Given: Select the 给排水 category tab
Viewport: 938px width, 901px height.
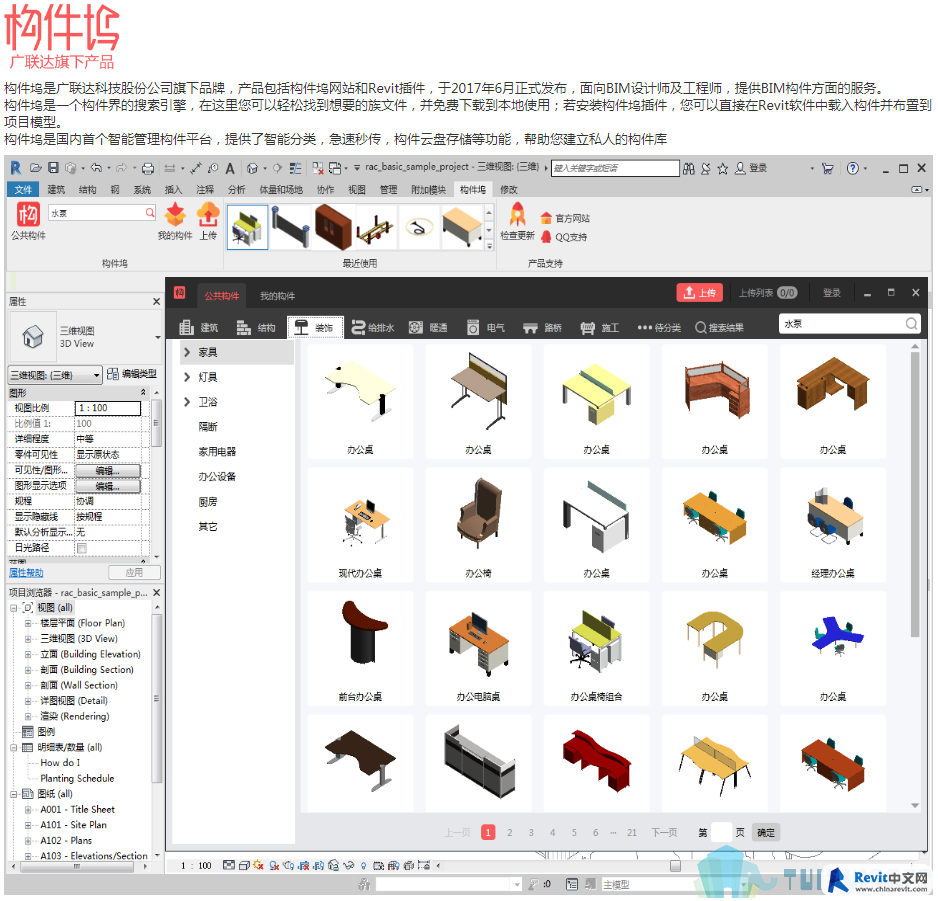Looking at the screenshot, I should pyautogui.click(x=373, y=328).
